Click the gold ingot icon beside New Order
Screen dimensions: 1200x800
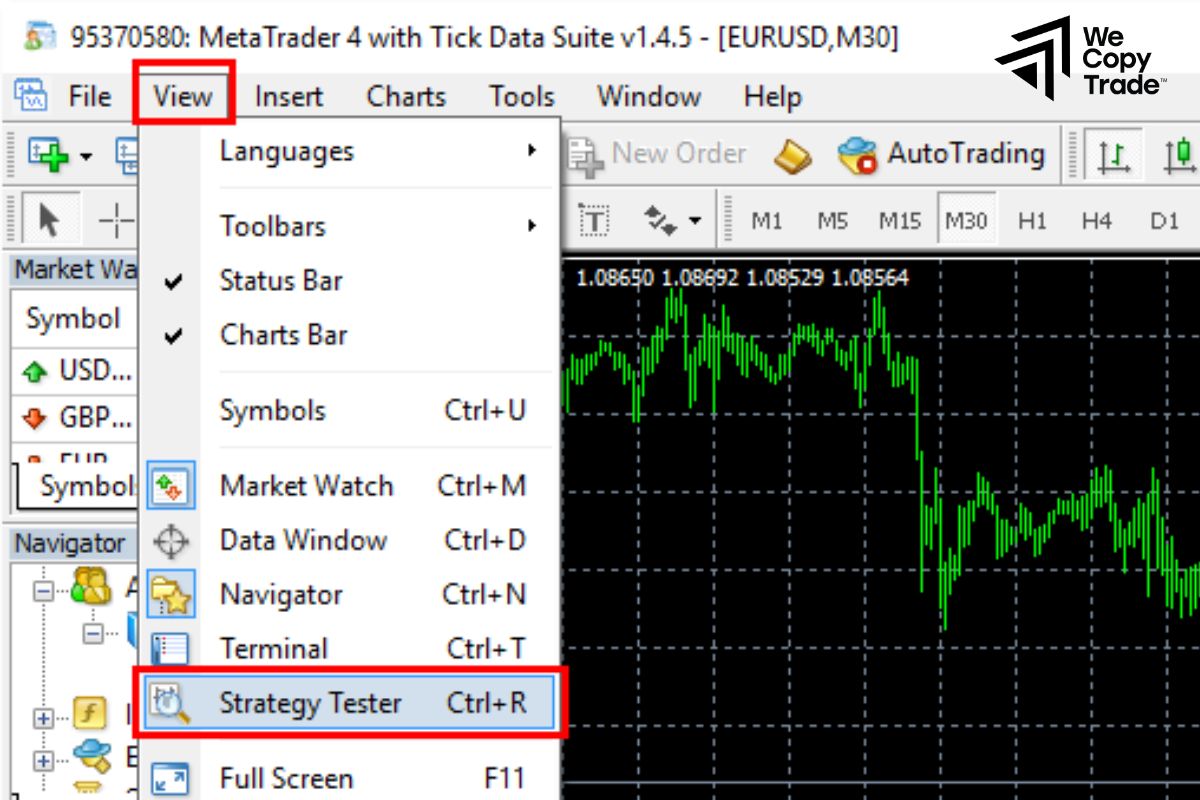(790, 154)
